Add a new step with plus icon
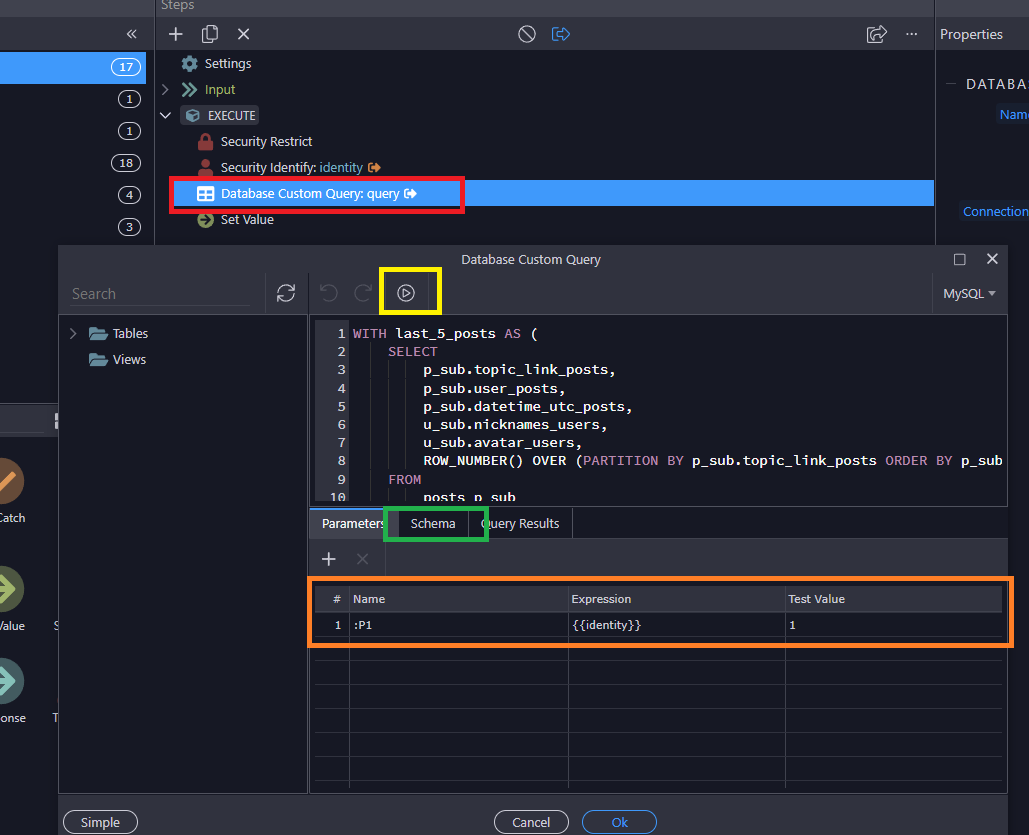 (x=175, y=34)
